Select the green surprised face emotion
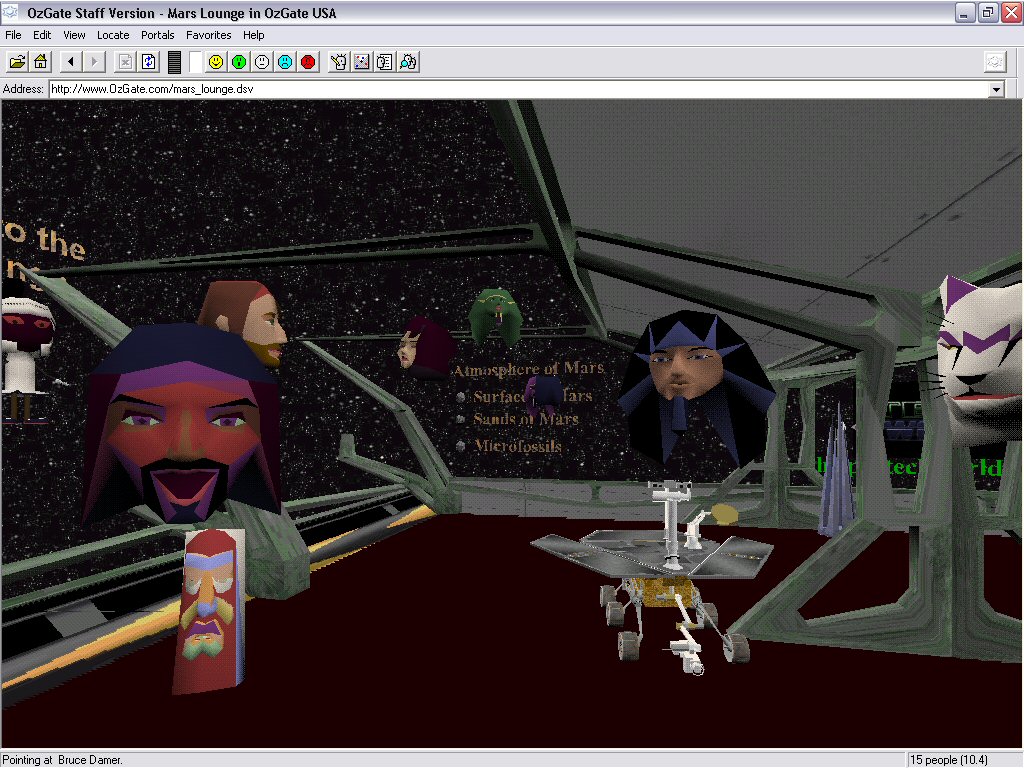The image size is (1024, 768). click(x=239, y=62)
